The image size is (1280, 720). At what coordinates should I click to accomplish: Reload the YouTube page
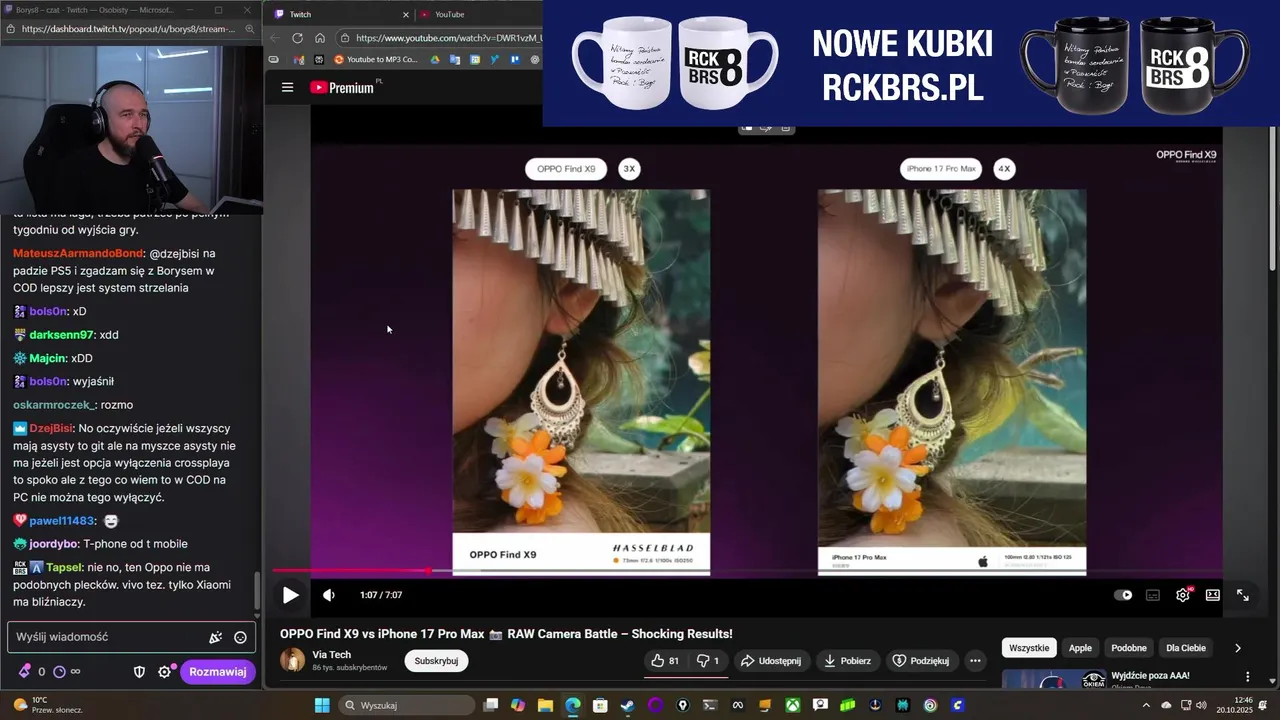[297, 38]
